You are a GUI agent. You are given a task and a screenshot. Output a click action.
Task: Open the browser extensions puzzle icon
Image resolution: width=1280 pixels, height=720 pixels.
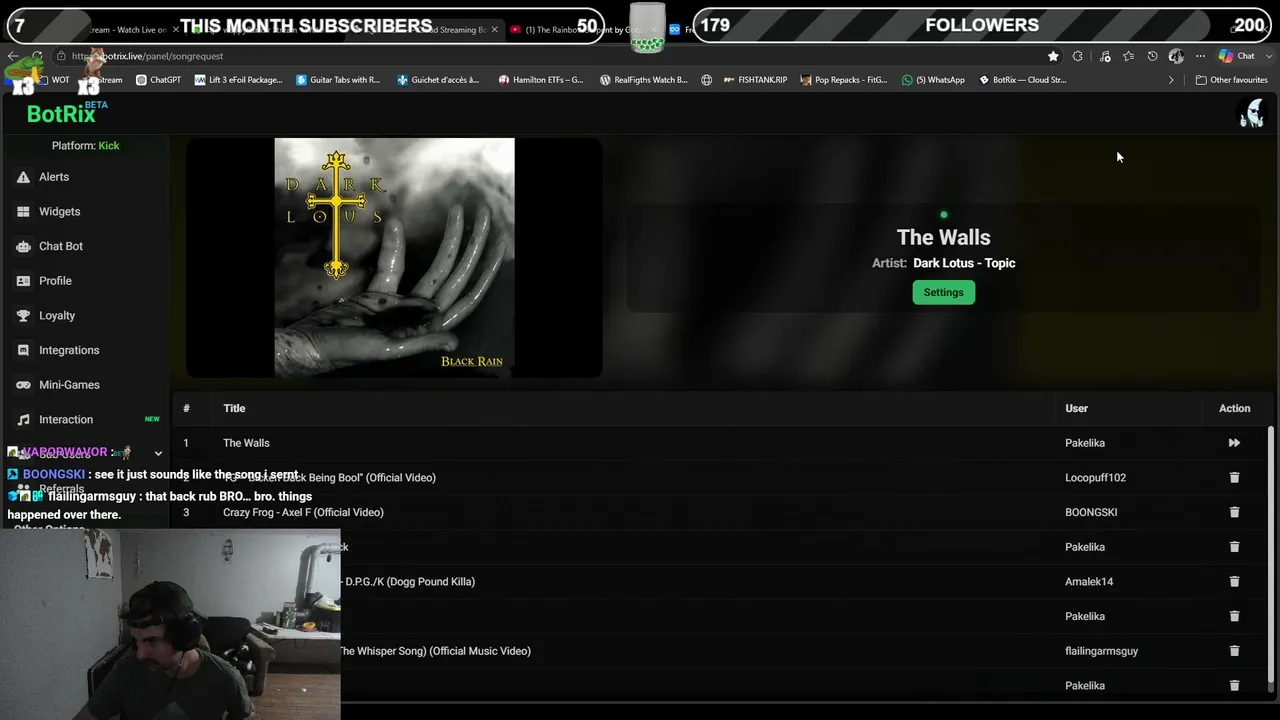pos(1078,56)
